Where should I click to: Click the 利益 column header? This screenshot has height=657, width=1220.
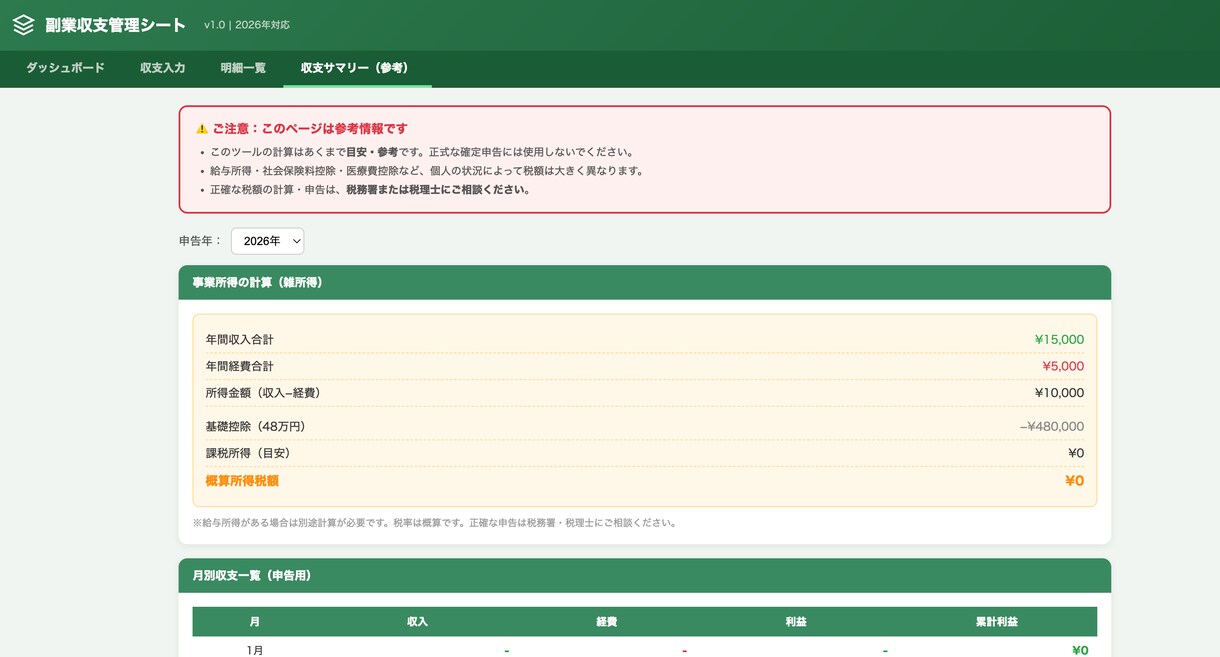[796, 622]
